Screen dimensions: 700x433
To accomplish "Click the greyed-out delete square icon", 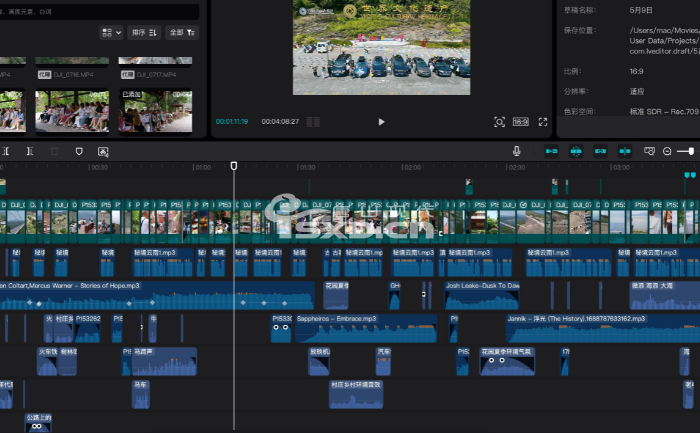I will (x=54, y=151).
